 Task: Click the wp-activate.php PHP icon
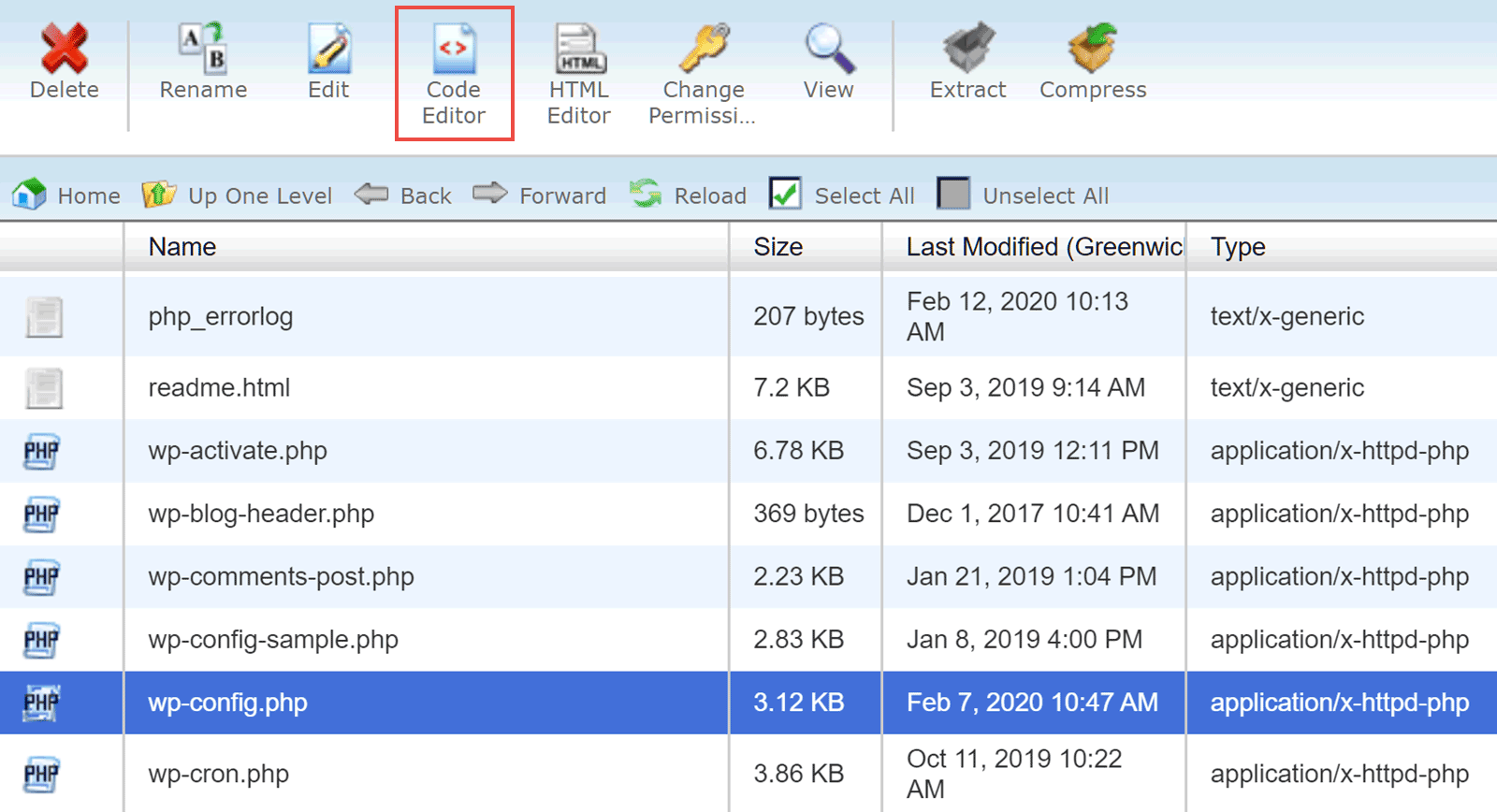click(42, 451)
